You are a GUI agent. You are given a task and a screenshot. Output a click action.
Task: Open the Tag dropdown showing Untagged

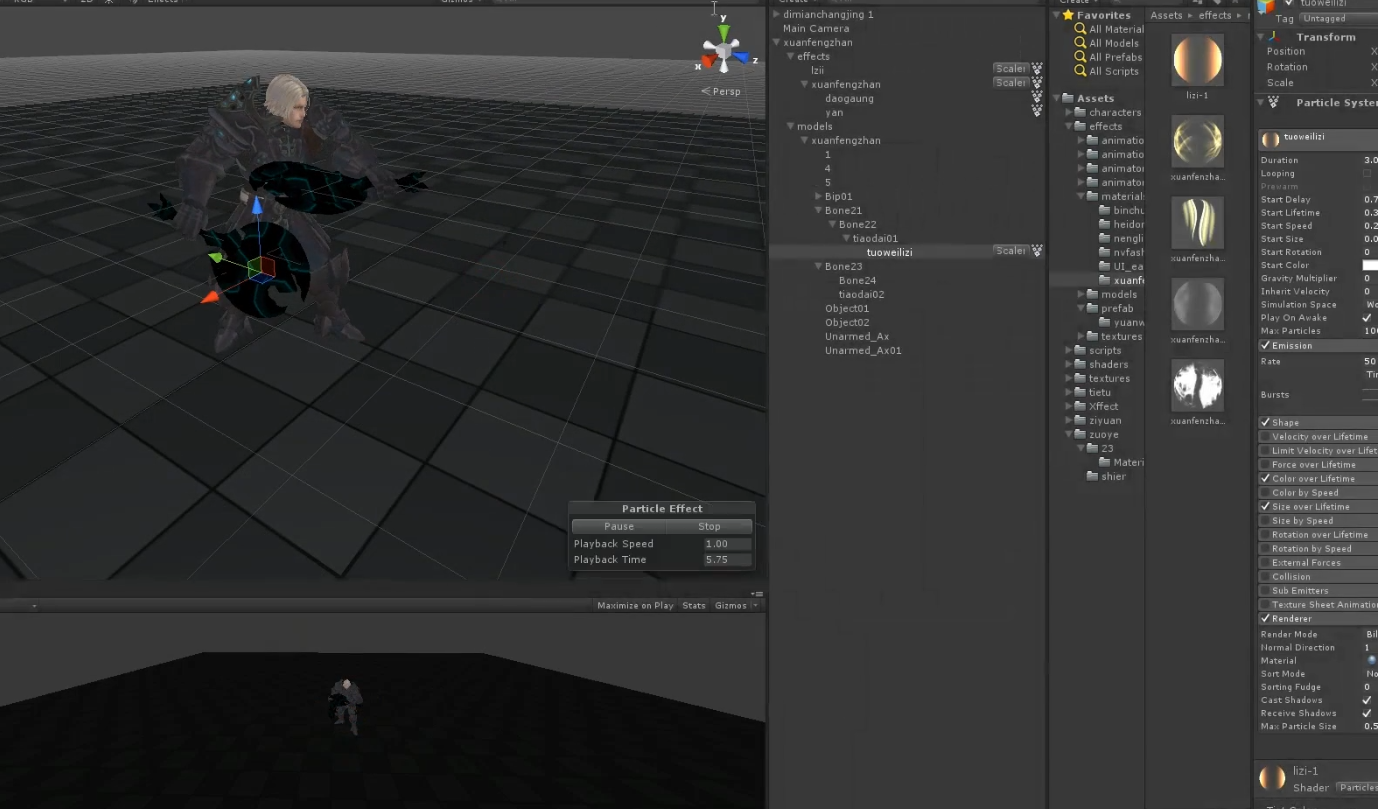tap(1338, 18)
